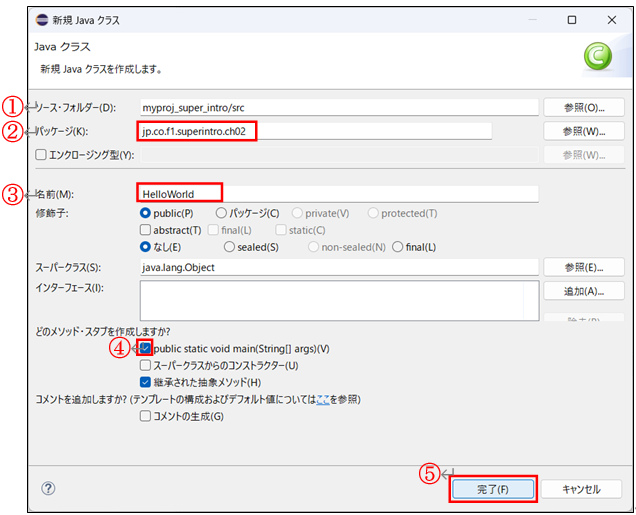Open the template settings link ここ
Viewport: 636px width, 515px height.
323,399
